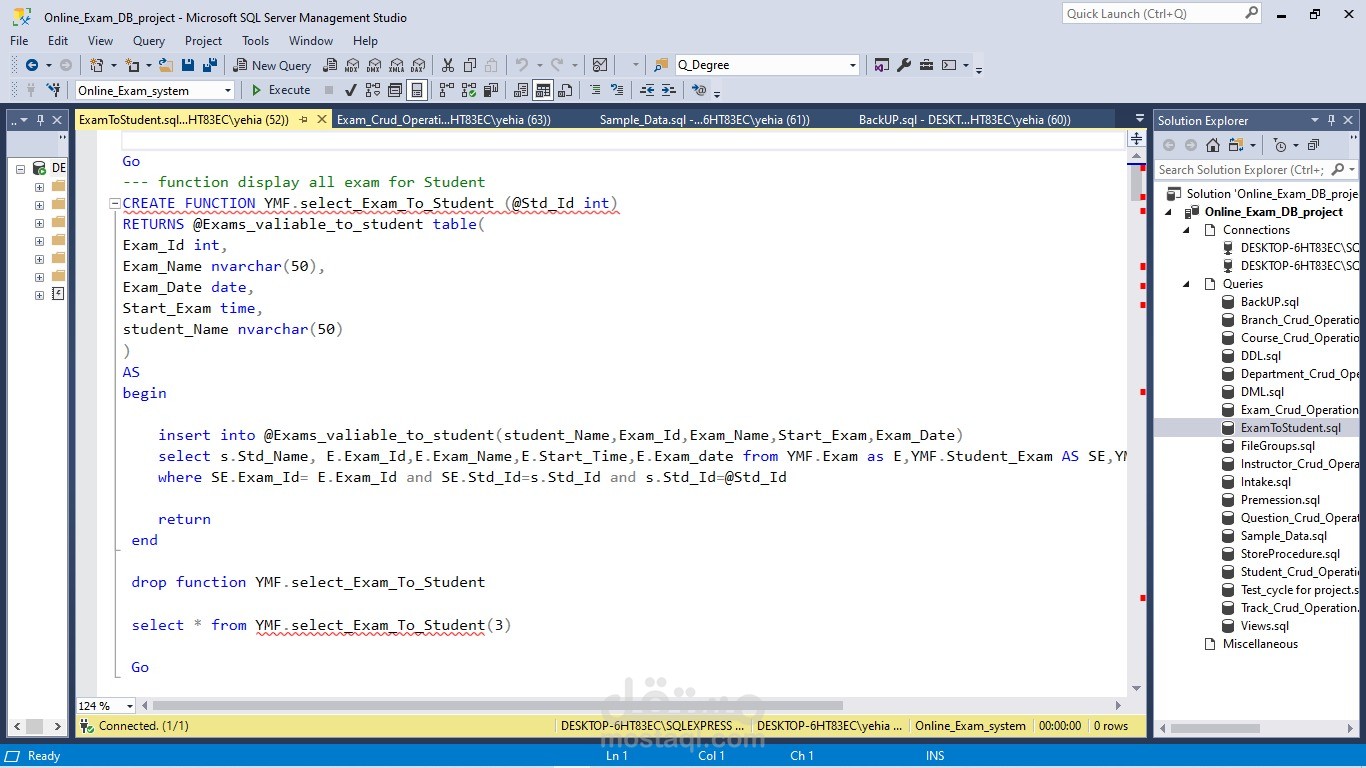Select Views.sql in Solution Explorer

click(x=1264, y=626)
